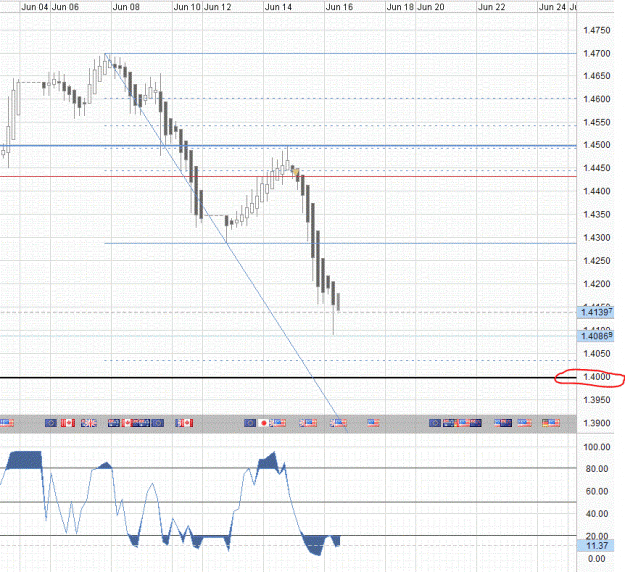Click the 1.3900 price axis label
The image size is (625, 572).
[x=597, y=423]
